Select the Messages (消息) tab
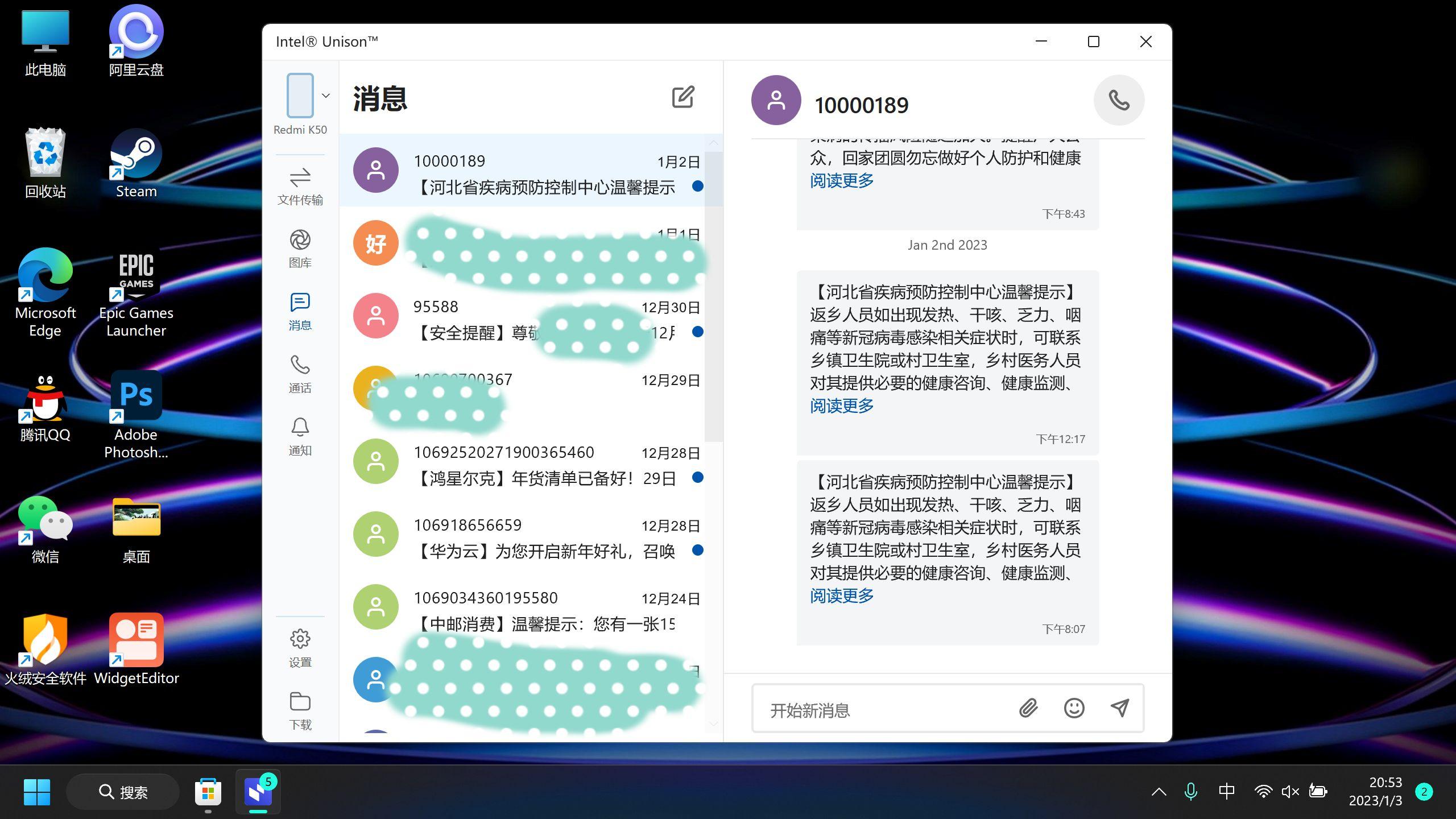 [300, 312]
